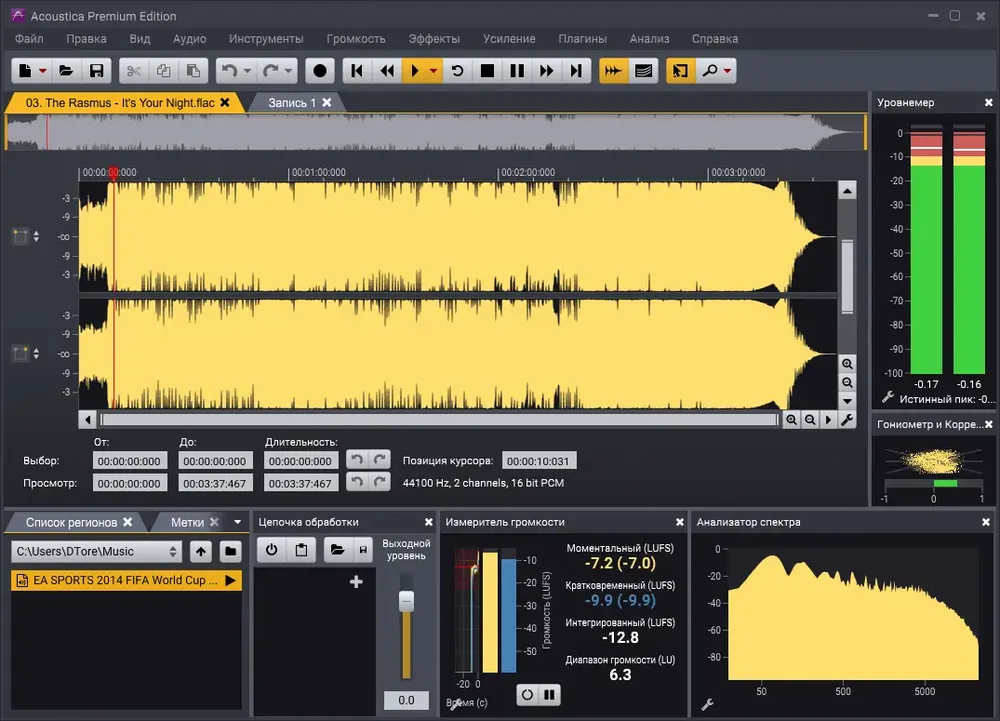The image size is (1000, 721).
Task: Expand the C:\Users\DTore\Music path combo box
Action: click(96, 551)
